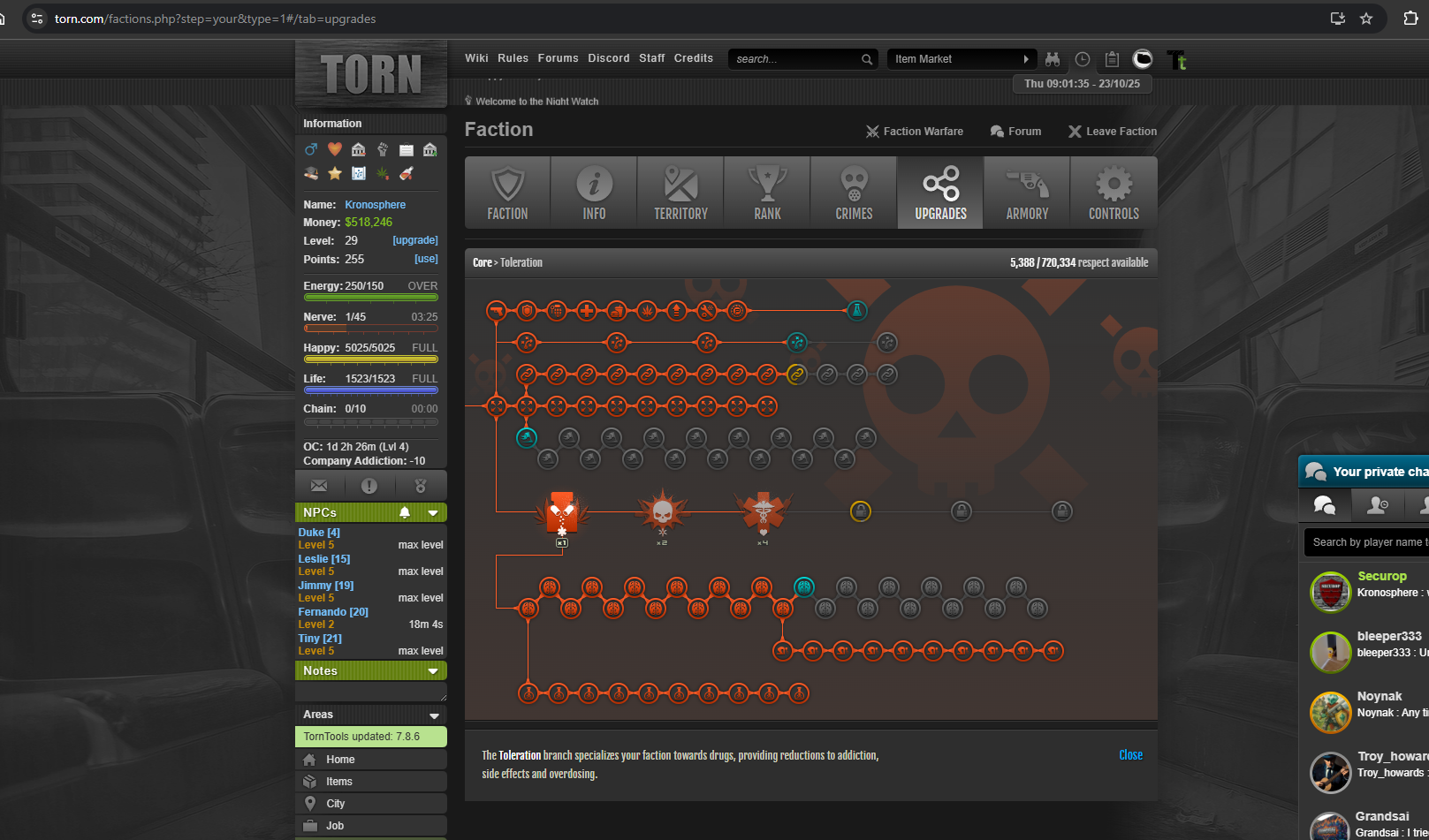Switch to the Armory tab
The height and width of the screenshot is (840, 1429).
click(1027, 193)
